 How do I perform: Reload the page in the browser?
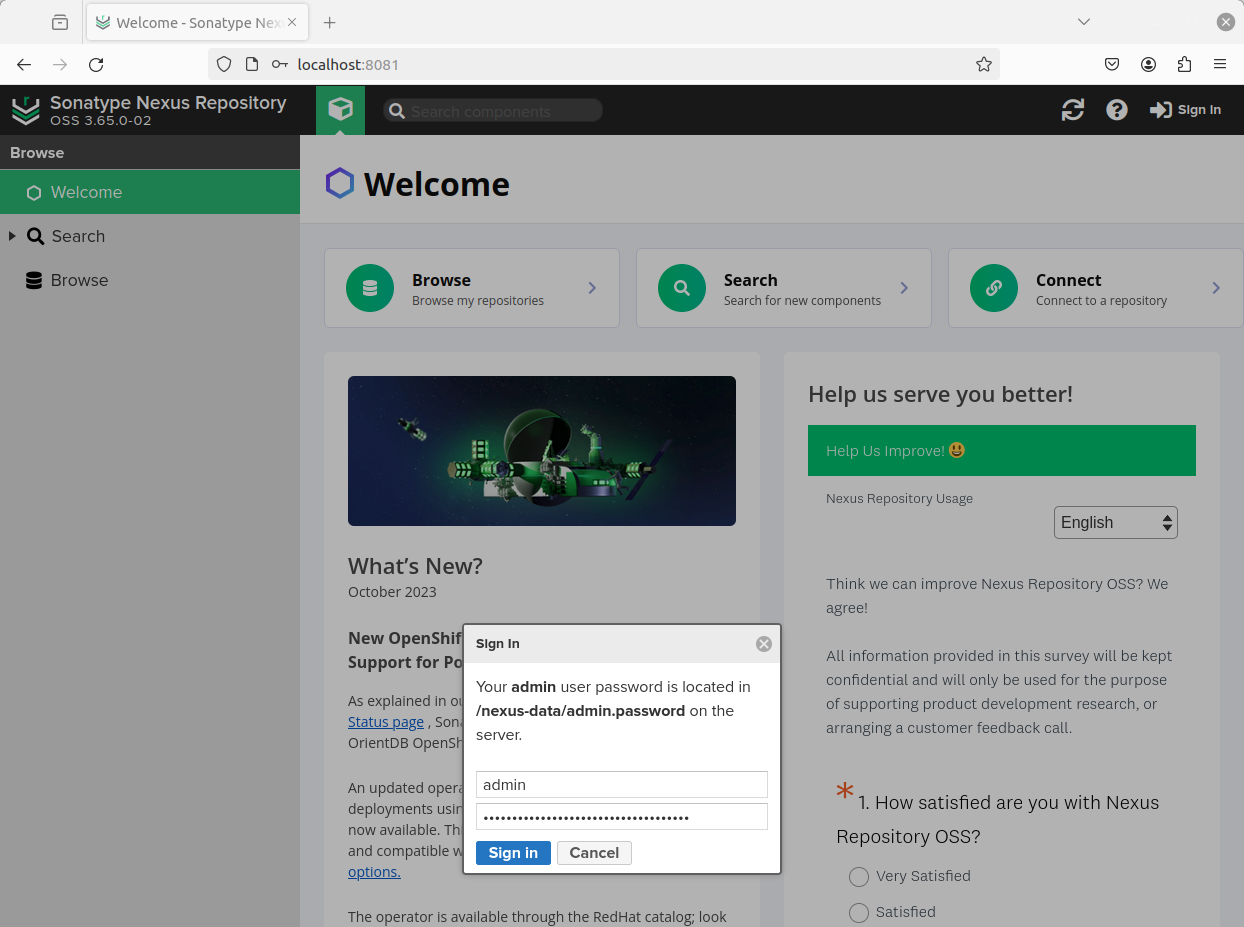96,64
